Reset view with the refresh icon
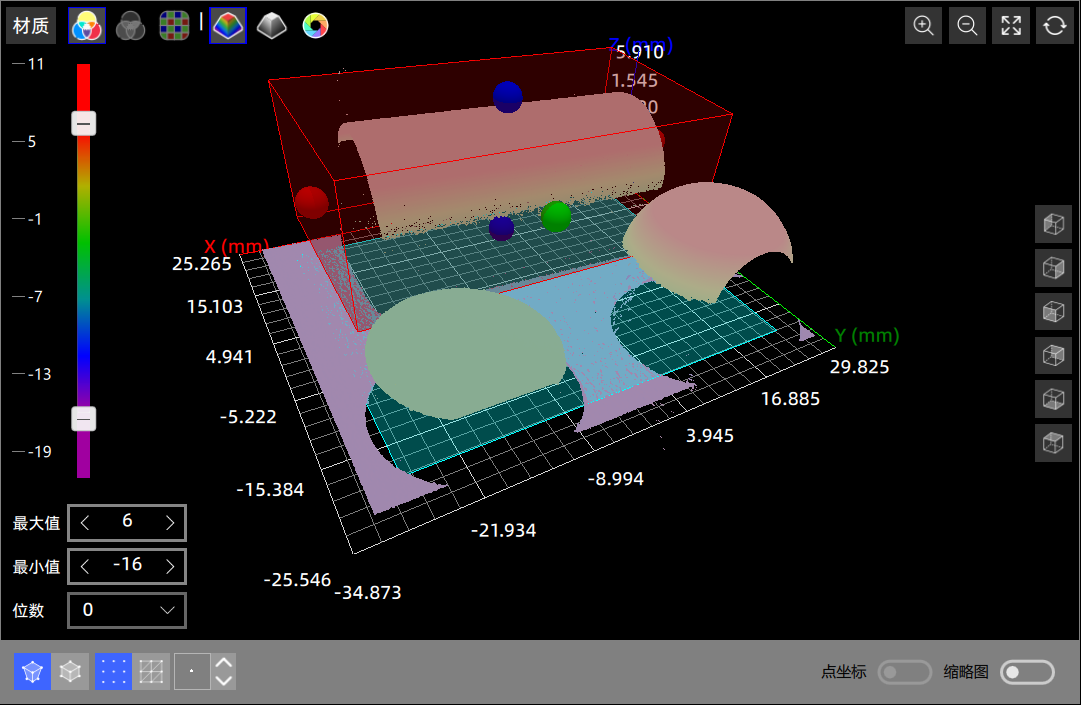The image size is (1081, 705). tap(1054, 26)
